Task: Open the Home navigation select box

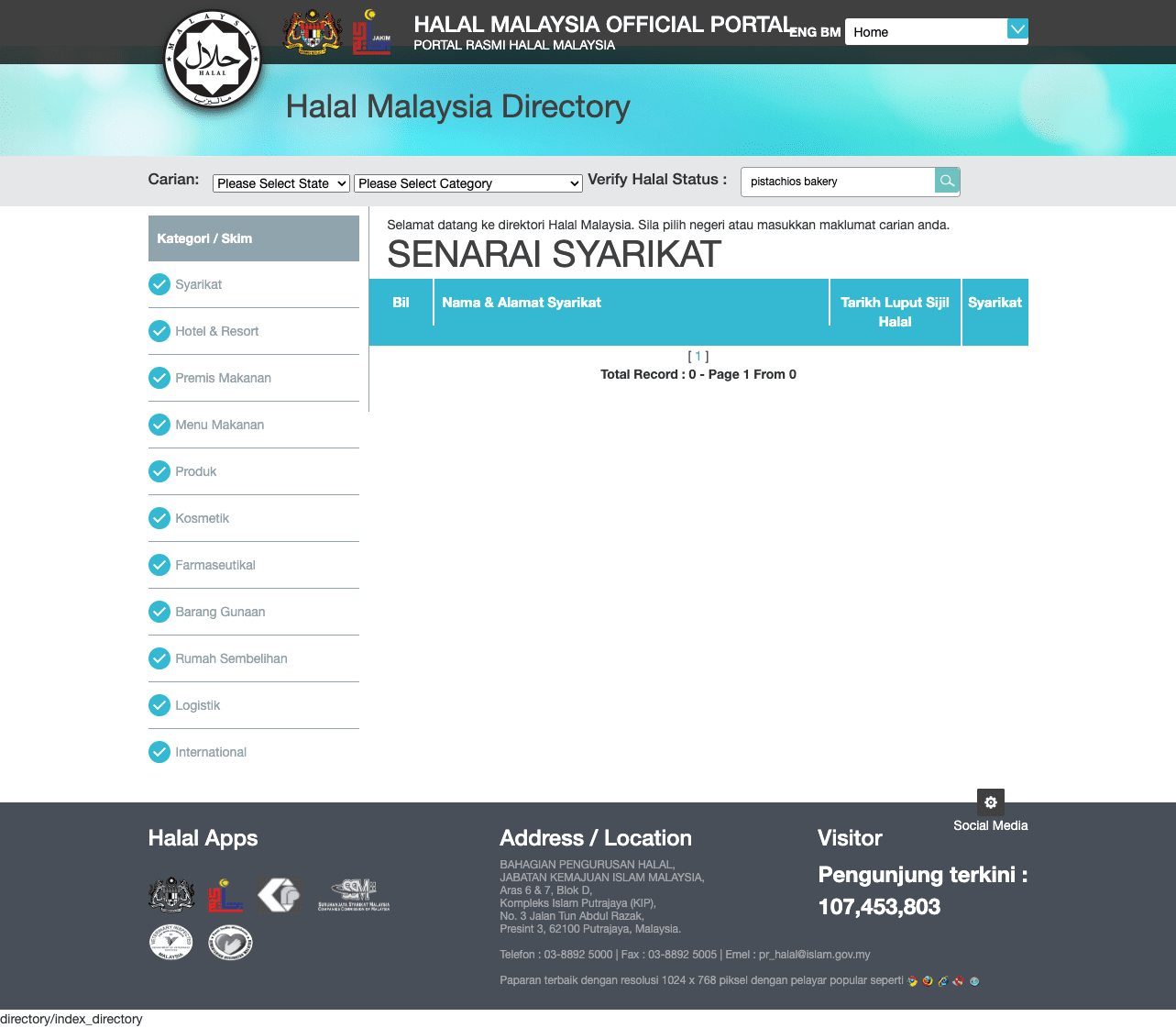Action: pyautogui.click(x=937, y=31)
